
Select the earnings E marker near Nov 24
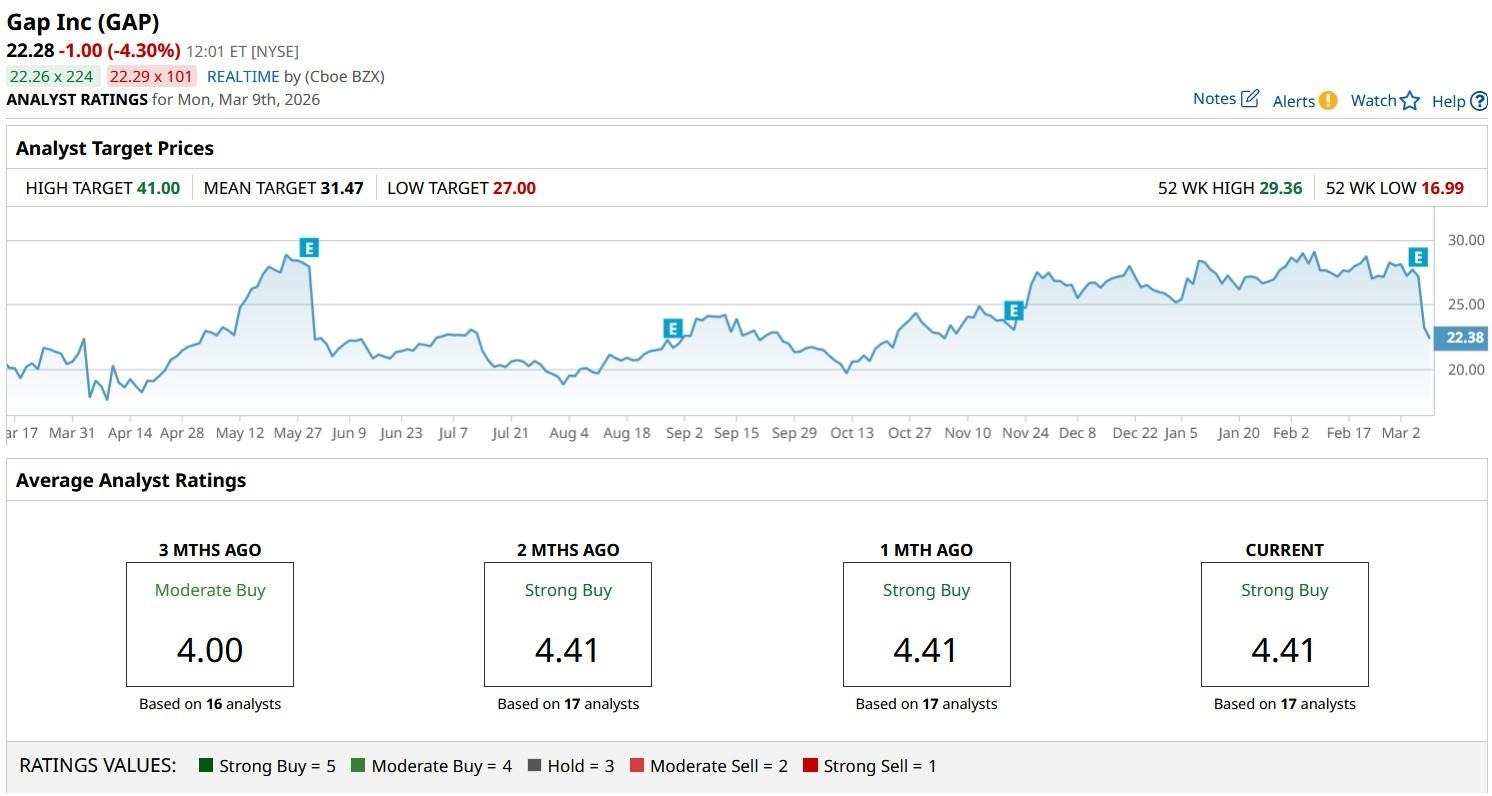click(1013, 311)
